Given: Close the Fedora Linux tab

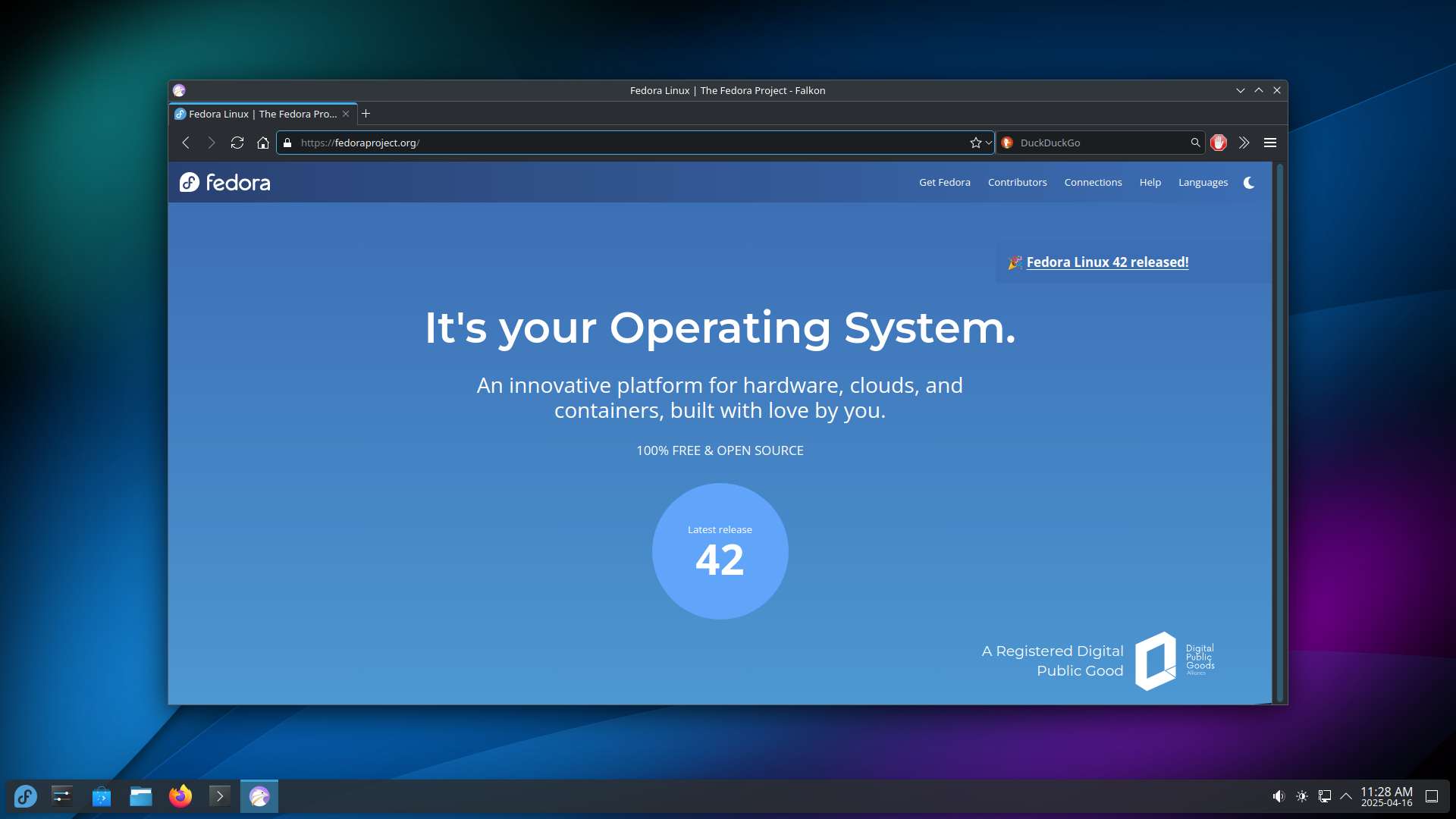Looking at the screenshot, I should pyautogui.click(x=346, y=114).
